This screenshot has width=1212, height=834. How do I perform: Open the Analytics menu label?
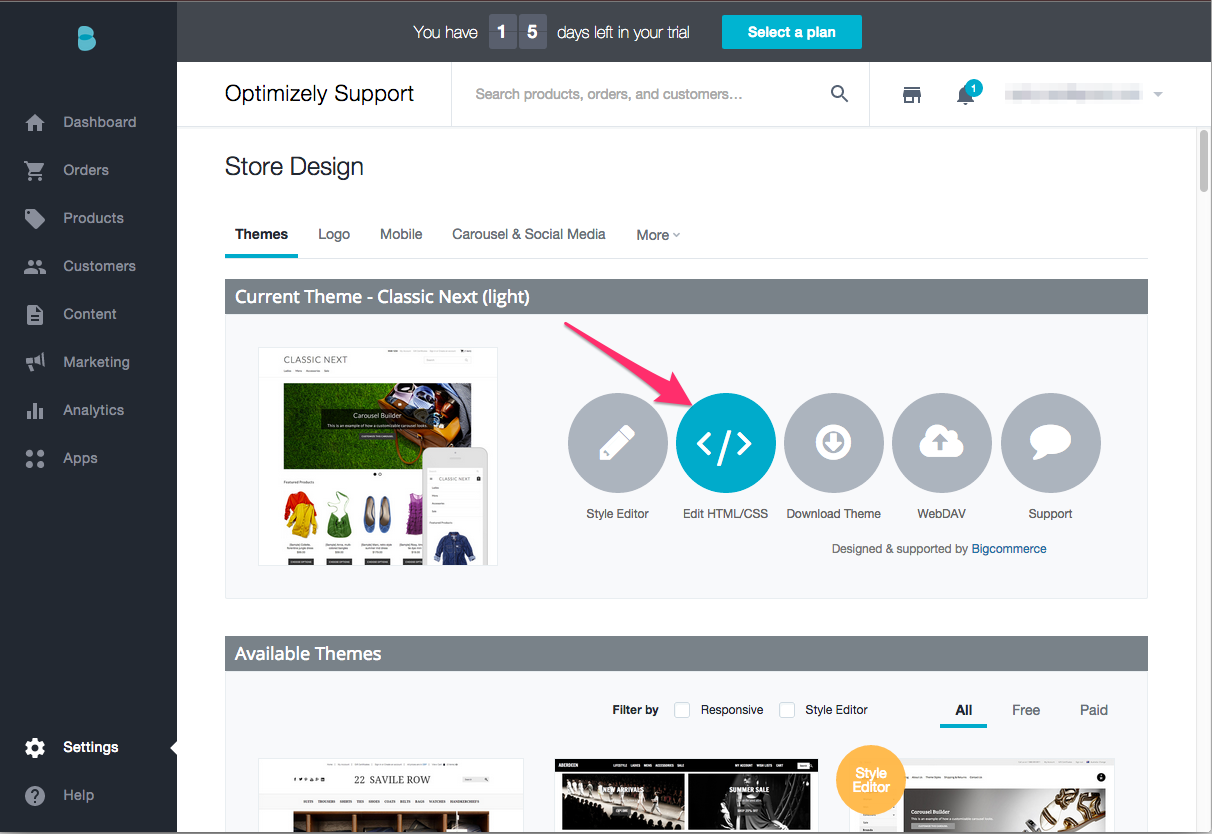tap(94, 410)
